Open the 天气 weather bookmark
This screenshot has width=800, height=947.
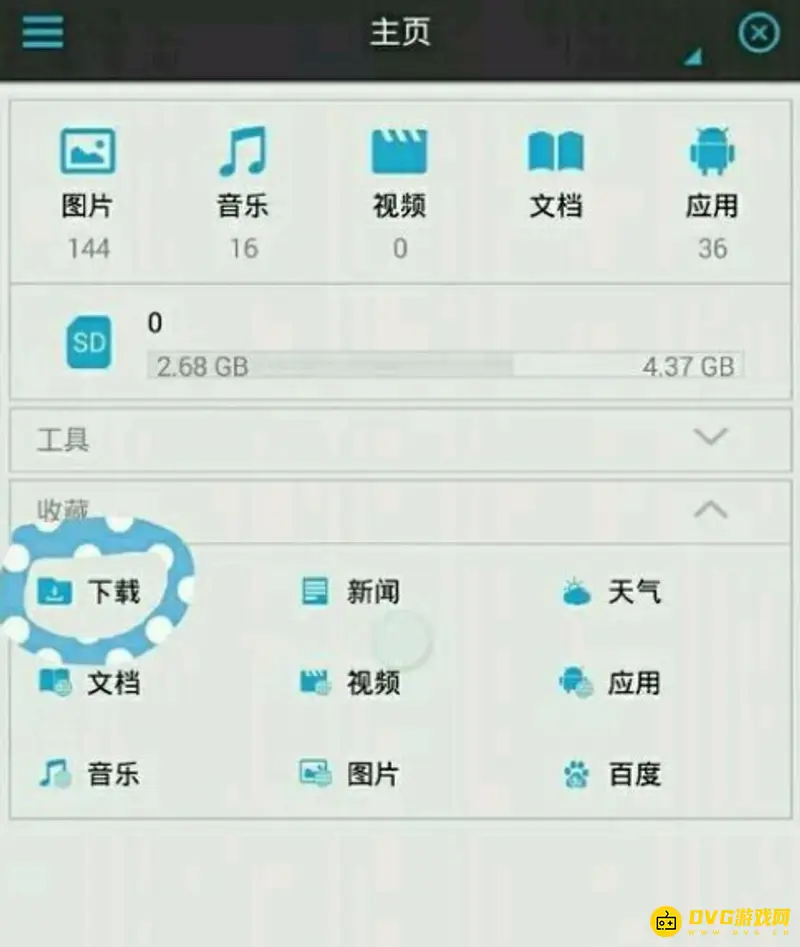point(611,591)
